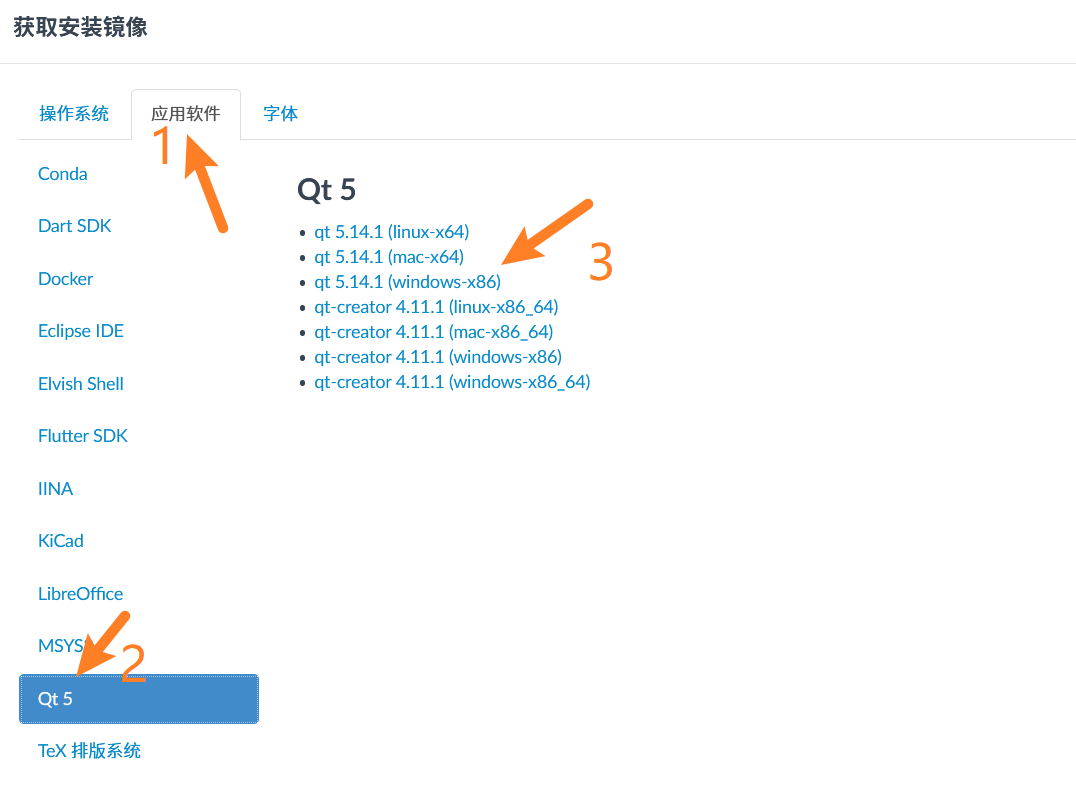Open the Dart SDK entry

click(75, 226)
